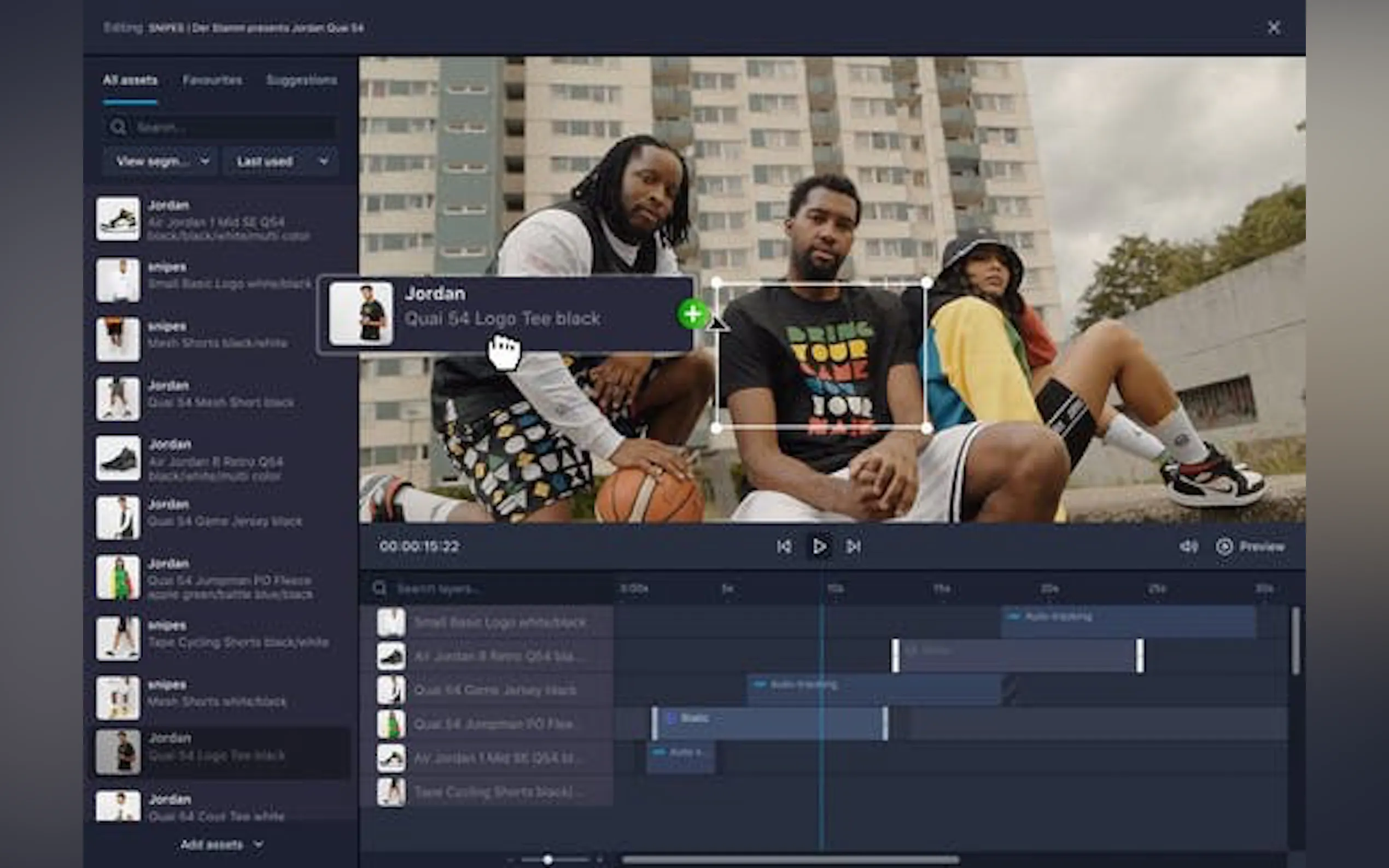The height and width of the screenshot is (868, 1389).
Task: Select the Air Jordan 1 Mid SE Q54 layer
Action: (x=487, y=758)
